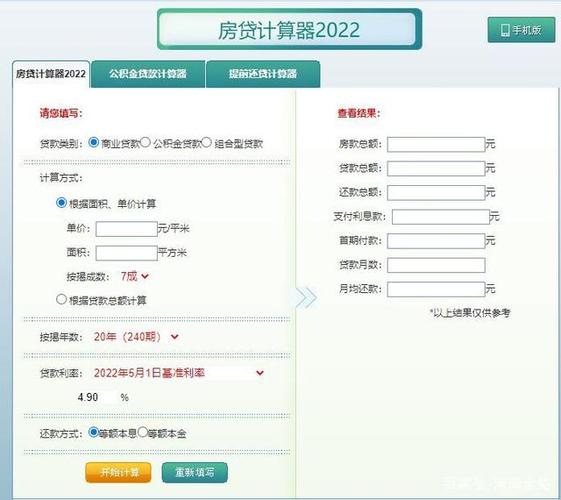Click the 计算方式 label

pyautogui.click(x=61, y=178)
